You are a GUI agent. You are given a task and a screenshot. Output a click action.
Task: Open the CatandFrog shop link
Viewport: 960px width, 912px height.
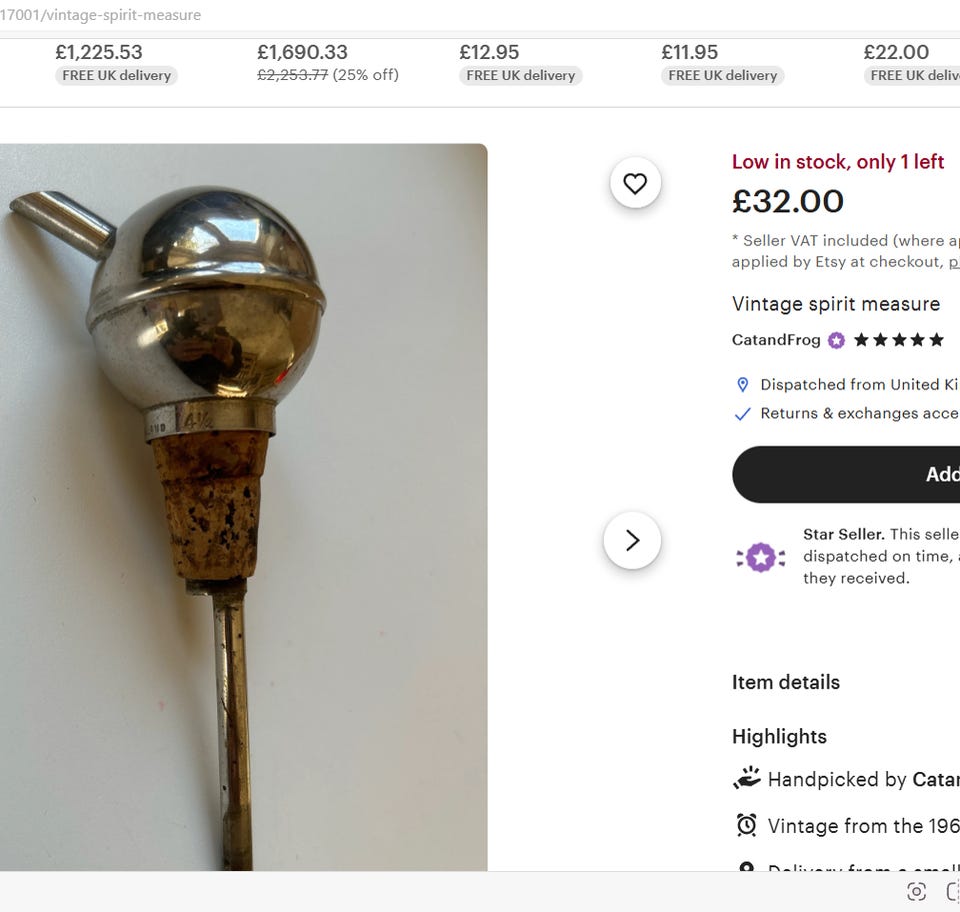click(776, 340)
